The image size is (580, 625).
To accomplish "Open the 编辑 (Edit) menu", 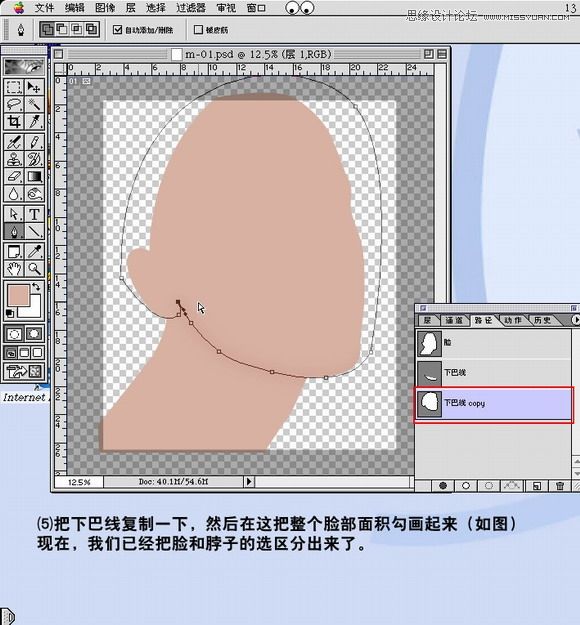I will [x=75, y=8].
